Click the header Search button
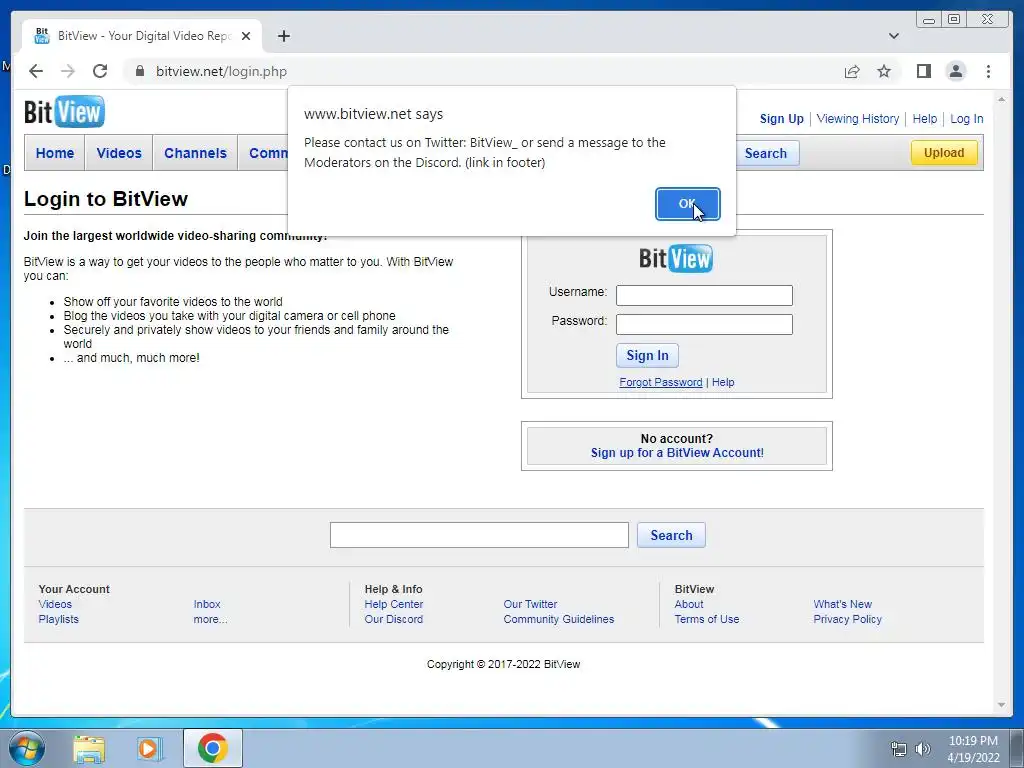Screen dimensions: 1024x768 765,153
